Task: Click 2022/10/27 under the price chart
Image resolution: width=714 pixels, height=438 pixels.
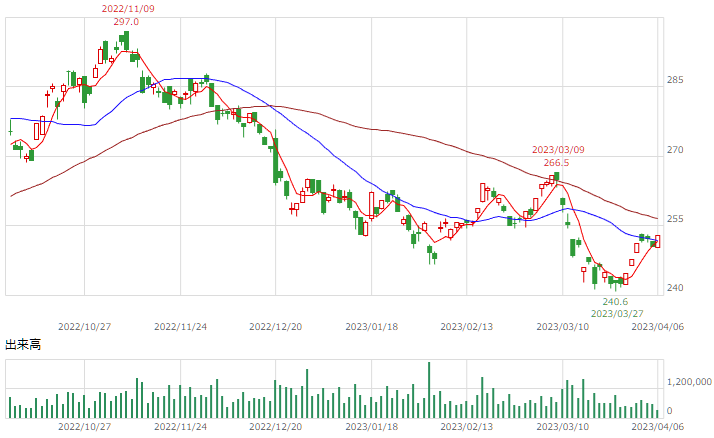Action: 85,327
